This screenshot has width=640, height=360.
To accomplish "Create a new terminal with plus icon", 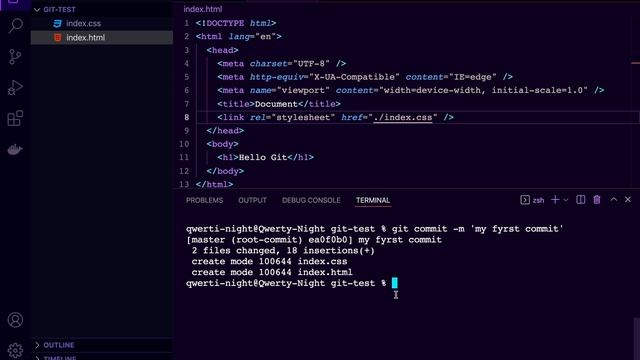I will point(555,200).
